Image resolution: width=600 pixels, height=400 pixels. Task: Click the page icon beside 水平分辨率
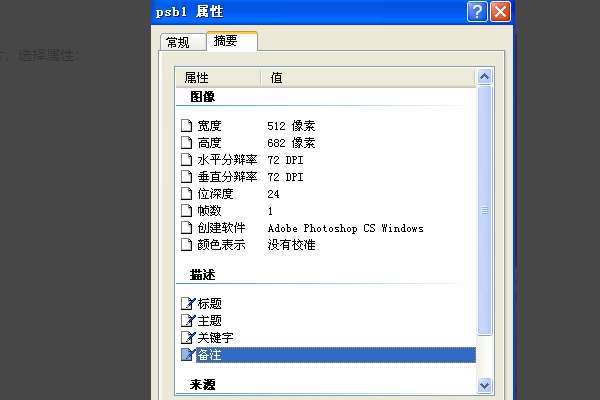[186, 160]
